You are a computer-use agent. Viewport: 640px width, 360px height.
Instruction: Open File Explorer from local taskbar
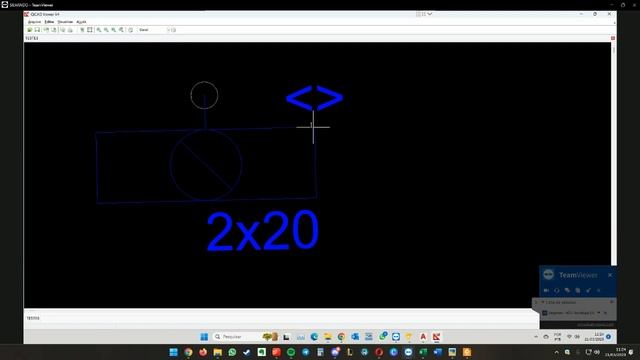pyautogui.click(x=218, y=352)
